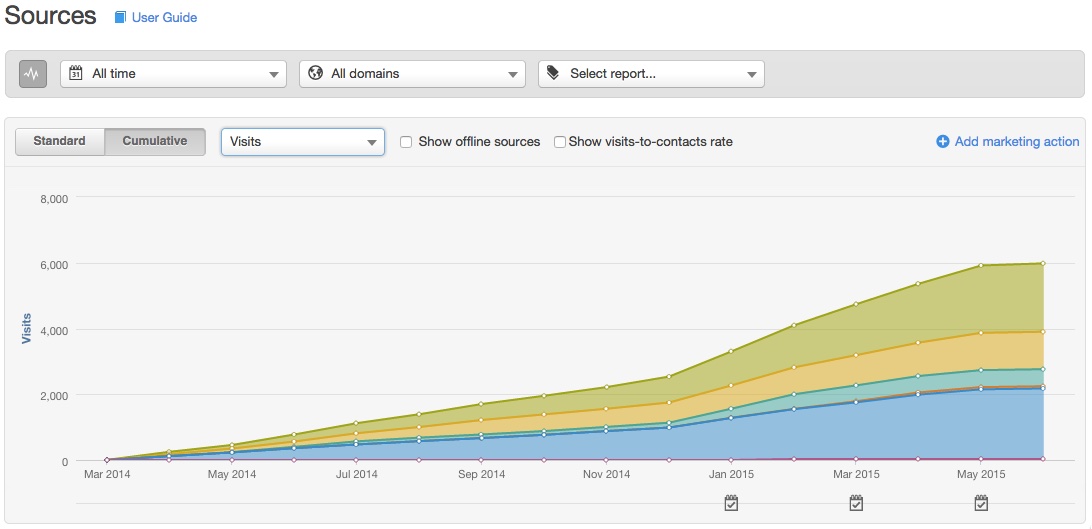The height and width of the screenshot is (529, 1092).
Task: Click the tag icon in Select report box
Action: pyautogui.click(x=553, y=73)
